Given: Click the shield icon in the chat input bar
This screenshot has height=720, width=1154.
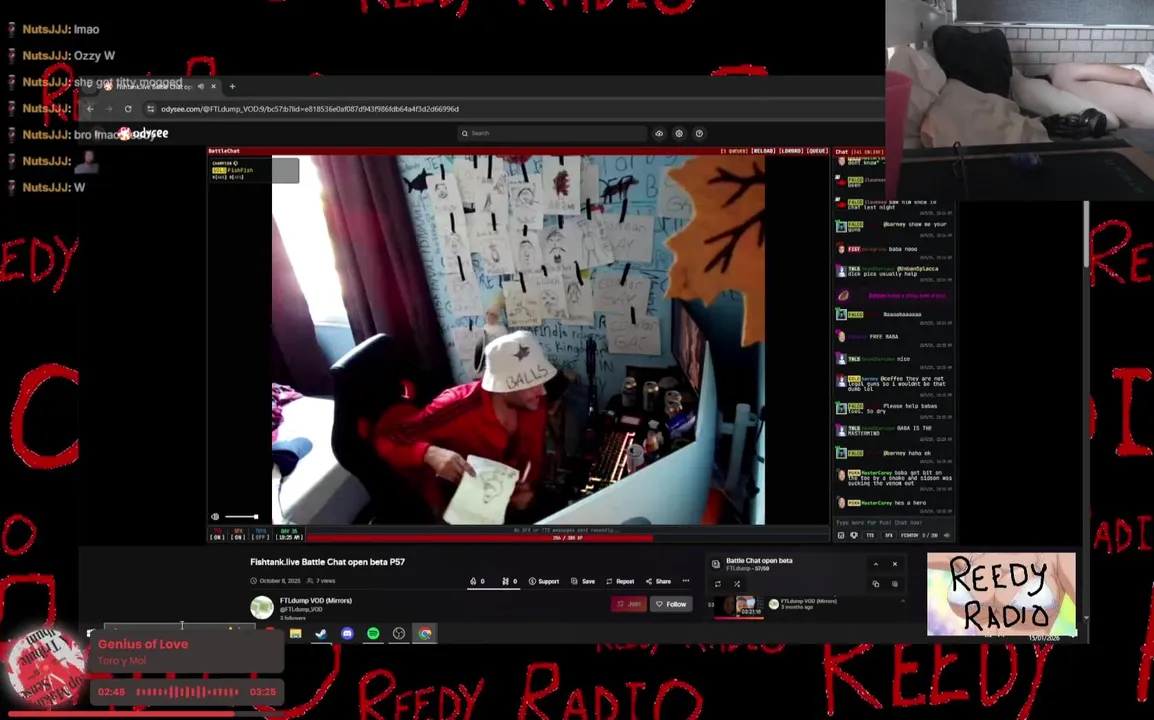Looking at the screenshot, I should pos(854,535).
